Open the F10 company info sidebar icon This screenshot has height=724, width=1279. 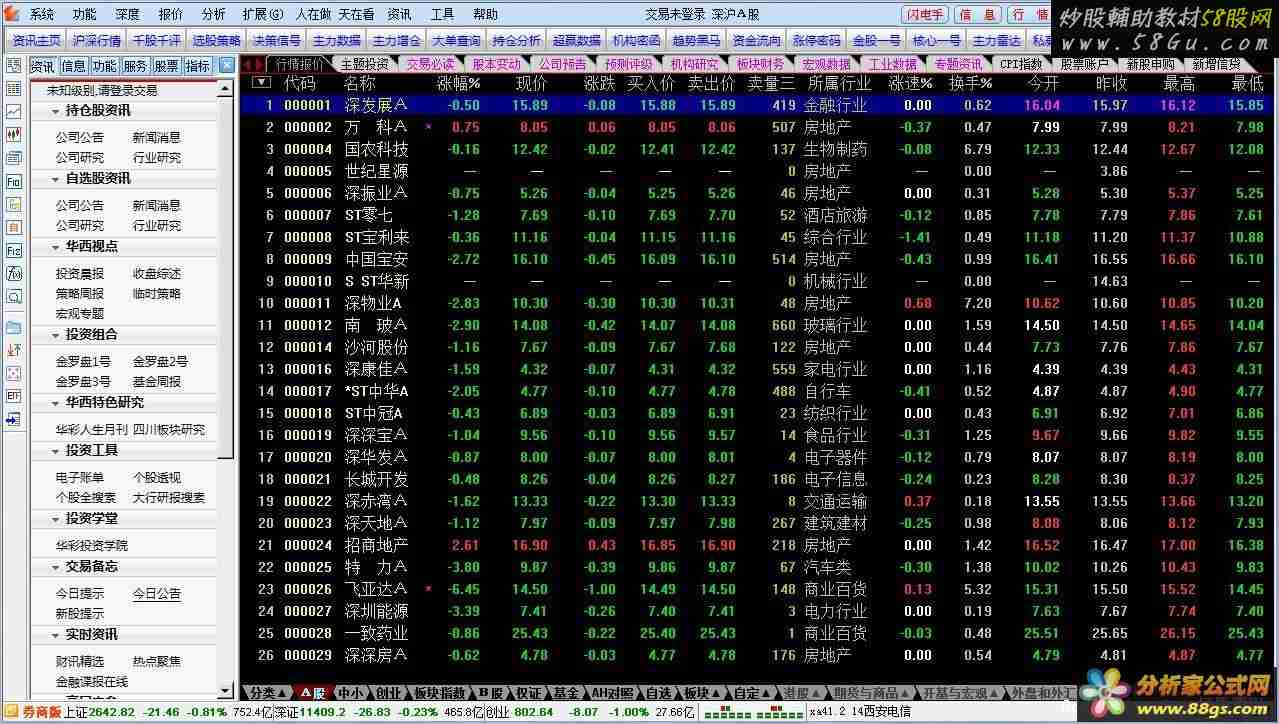(14, 182)
